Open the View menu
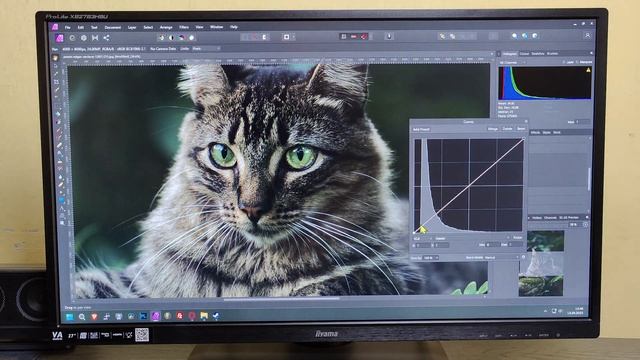Screen dimensions: 640x360 click(x=199, y=27)
